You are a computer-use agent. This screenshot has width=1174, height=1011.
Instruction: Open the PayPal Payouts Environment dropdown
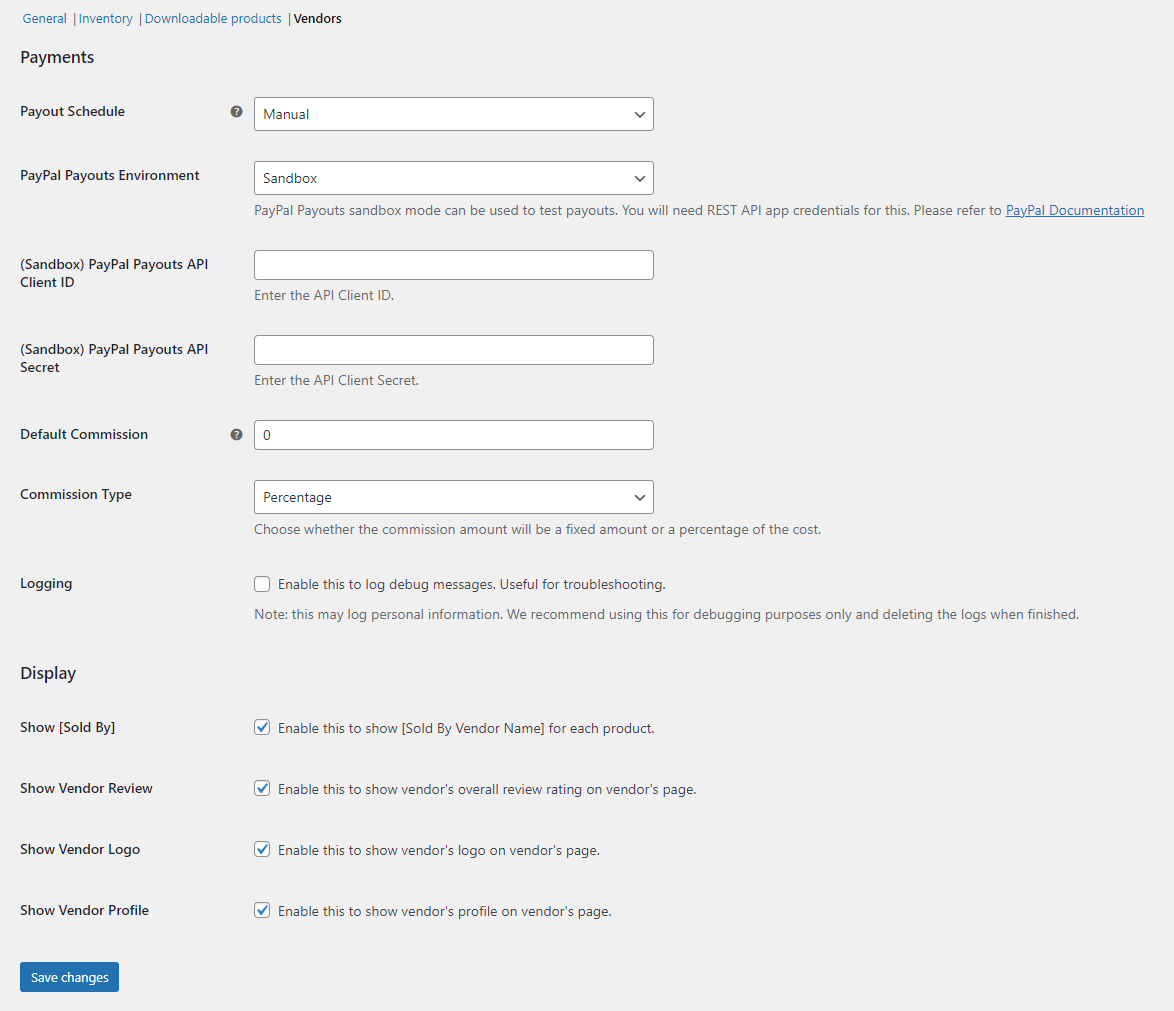click(454, 178)
